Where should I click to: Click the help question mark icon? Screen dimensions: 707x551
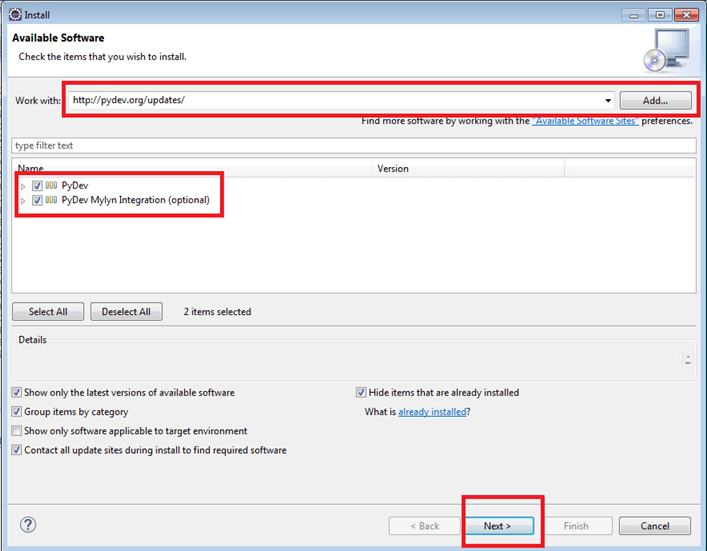pyautogui.click(x=28, y=524)
